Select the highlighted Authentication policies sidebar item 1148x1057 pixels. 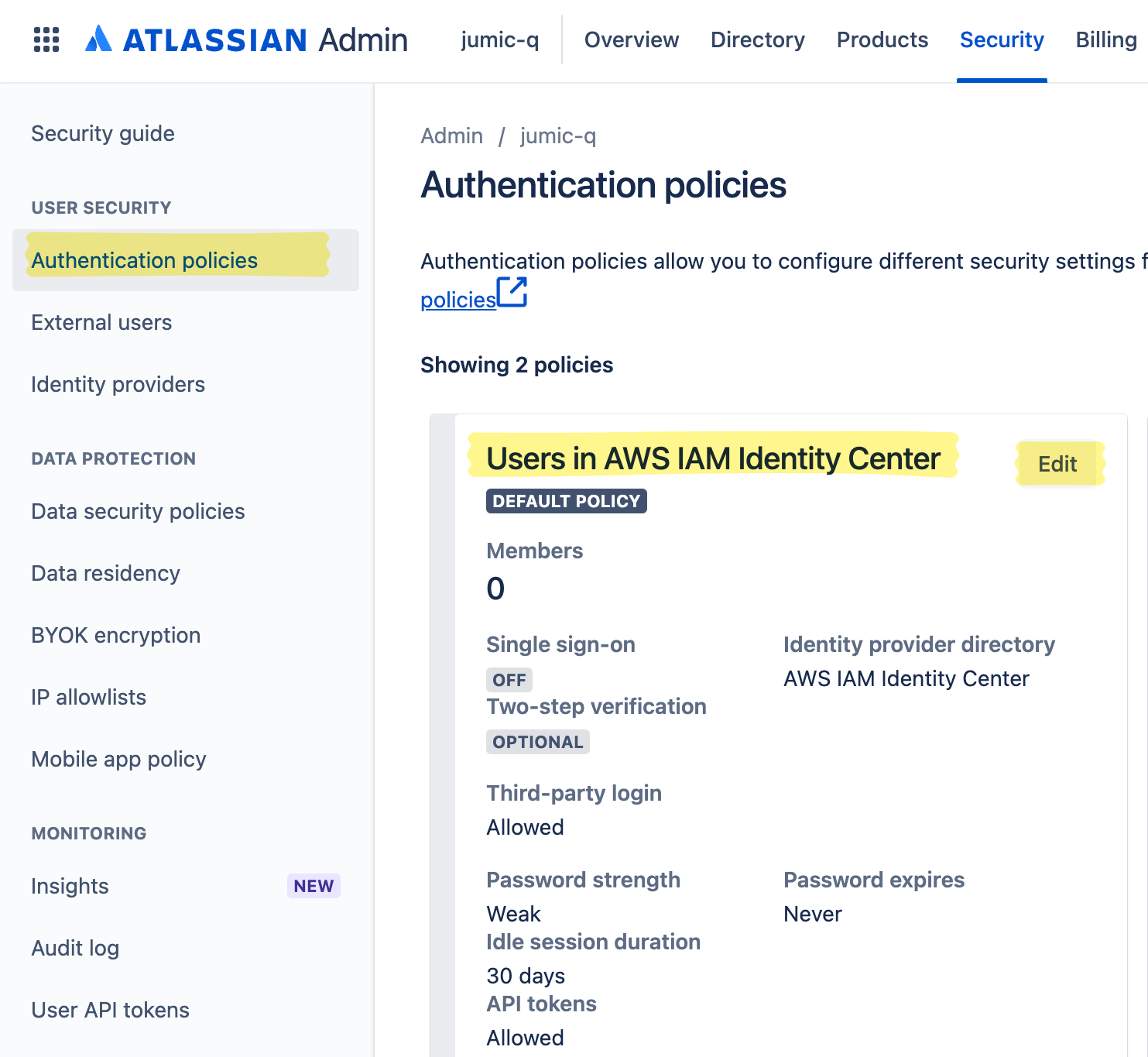click(x=144, y=260)
